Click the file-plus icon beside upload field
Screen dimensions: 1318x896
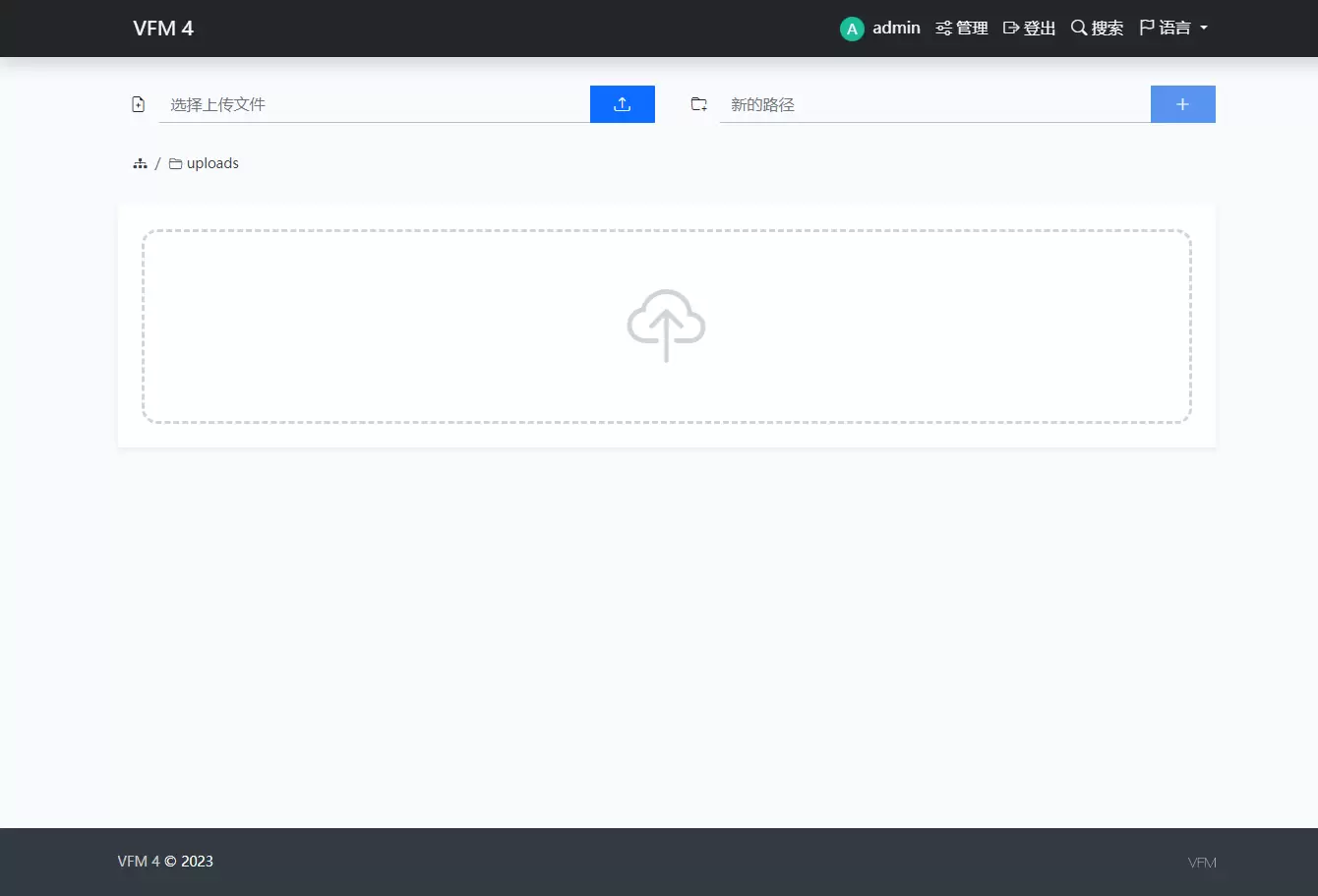coord(139,104)
